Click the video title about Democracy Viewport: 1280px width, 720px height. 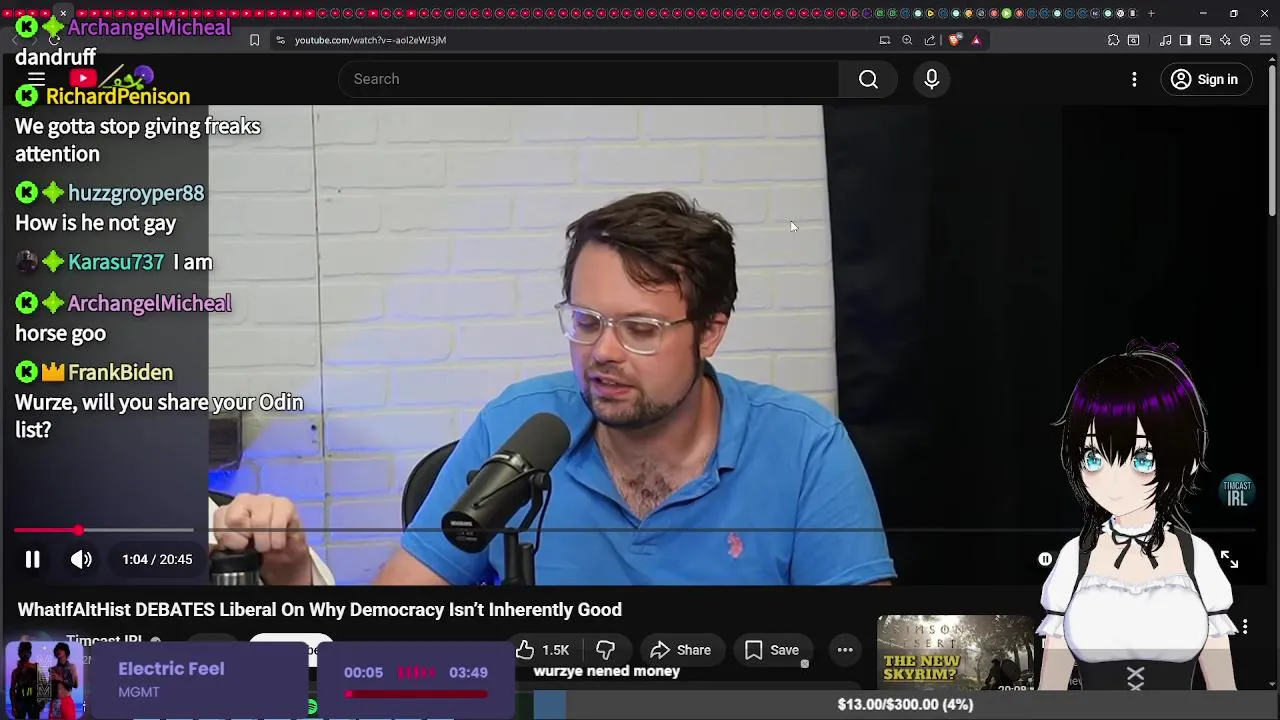319,610
